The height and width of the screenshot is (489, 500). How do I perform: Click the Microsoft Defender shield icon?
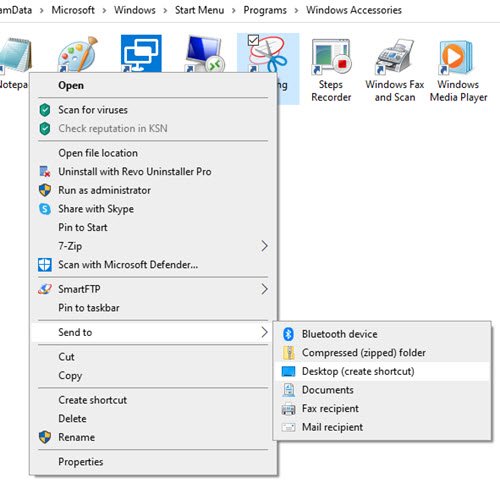pyautogui.click(x=45, y=265)
